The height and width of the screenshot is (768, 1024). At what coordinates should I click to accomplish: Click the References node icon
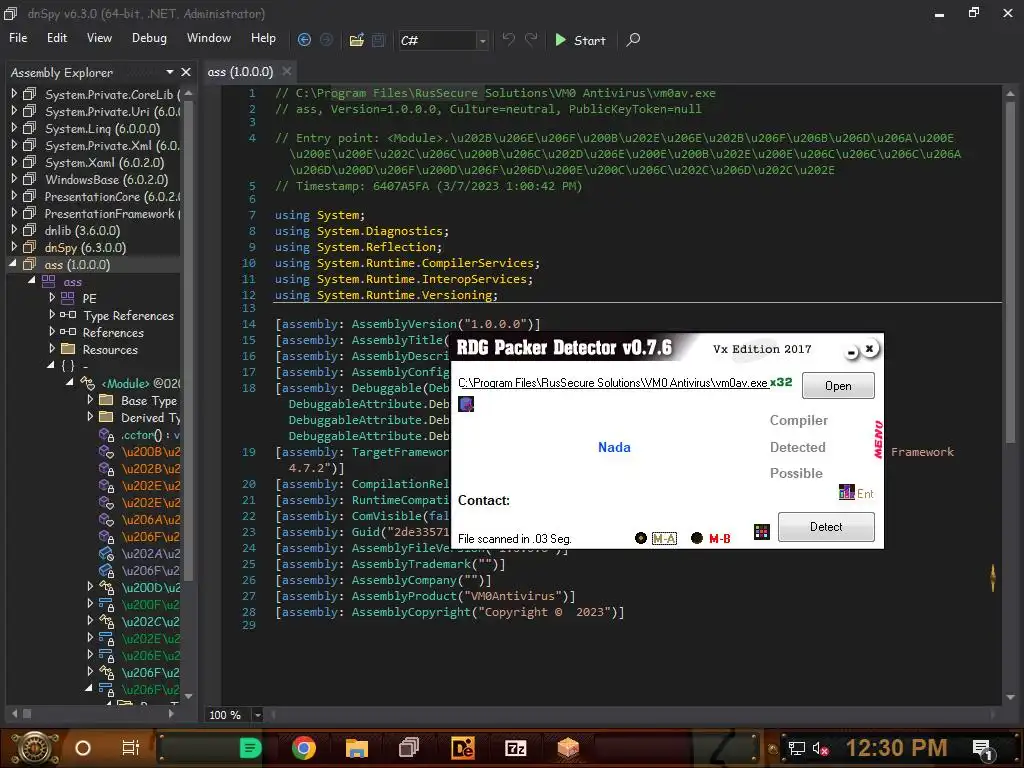(68, 332)
